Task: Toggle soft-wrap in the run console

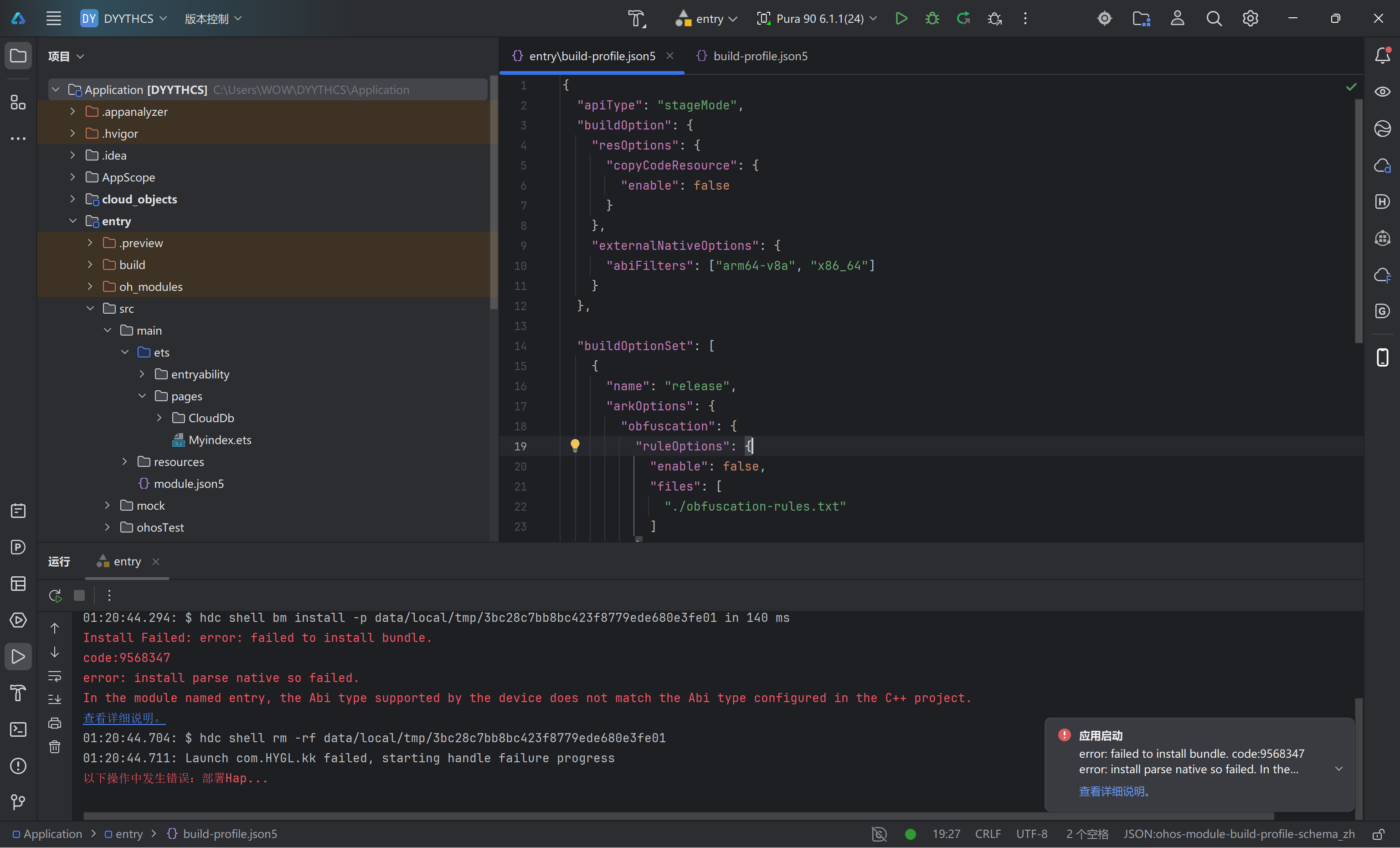Action: 55,676
